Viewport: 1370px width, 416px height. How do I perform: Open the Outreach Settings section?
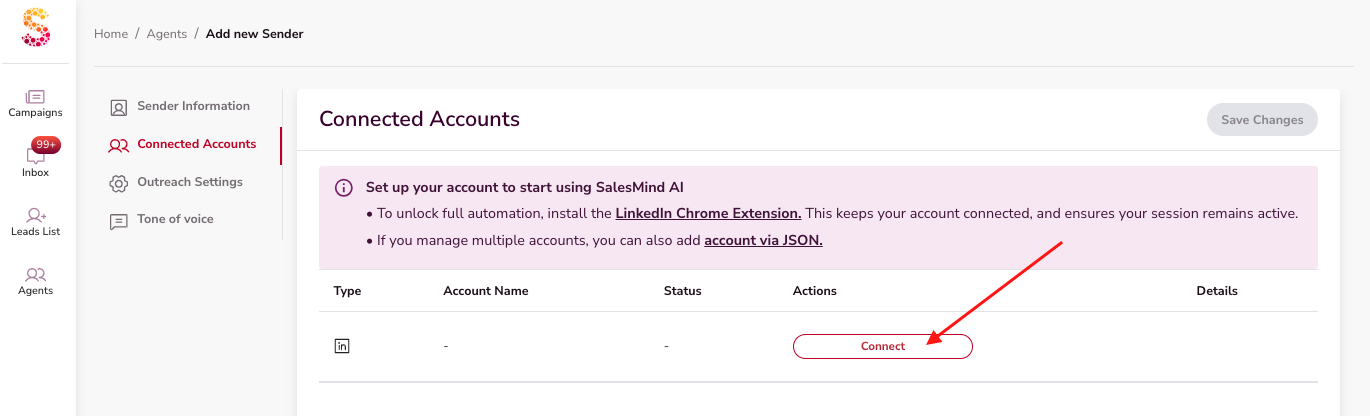[190, 182]
